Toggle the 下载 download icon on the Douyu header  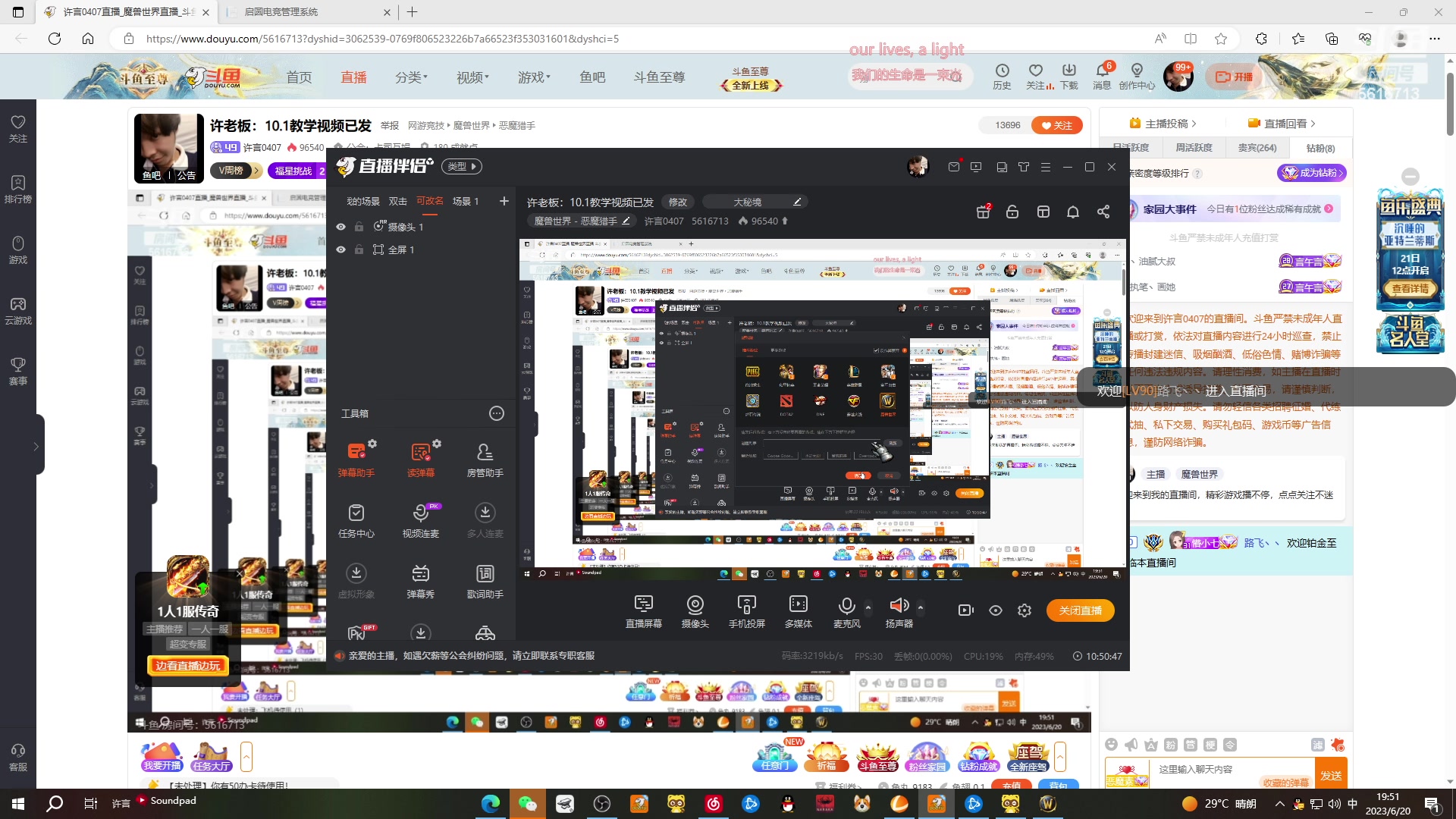[1069, 77]
